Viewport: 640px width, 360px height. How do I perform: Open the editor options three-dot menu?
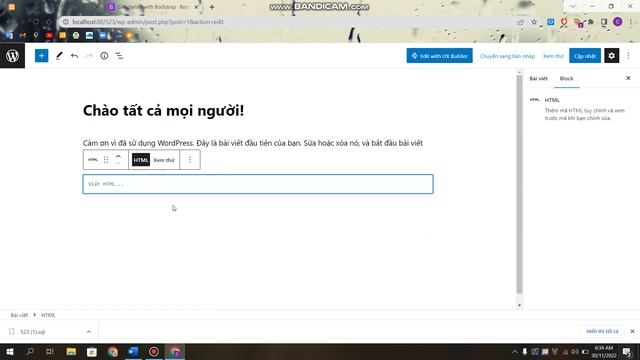(628, 56)
